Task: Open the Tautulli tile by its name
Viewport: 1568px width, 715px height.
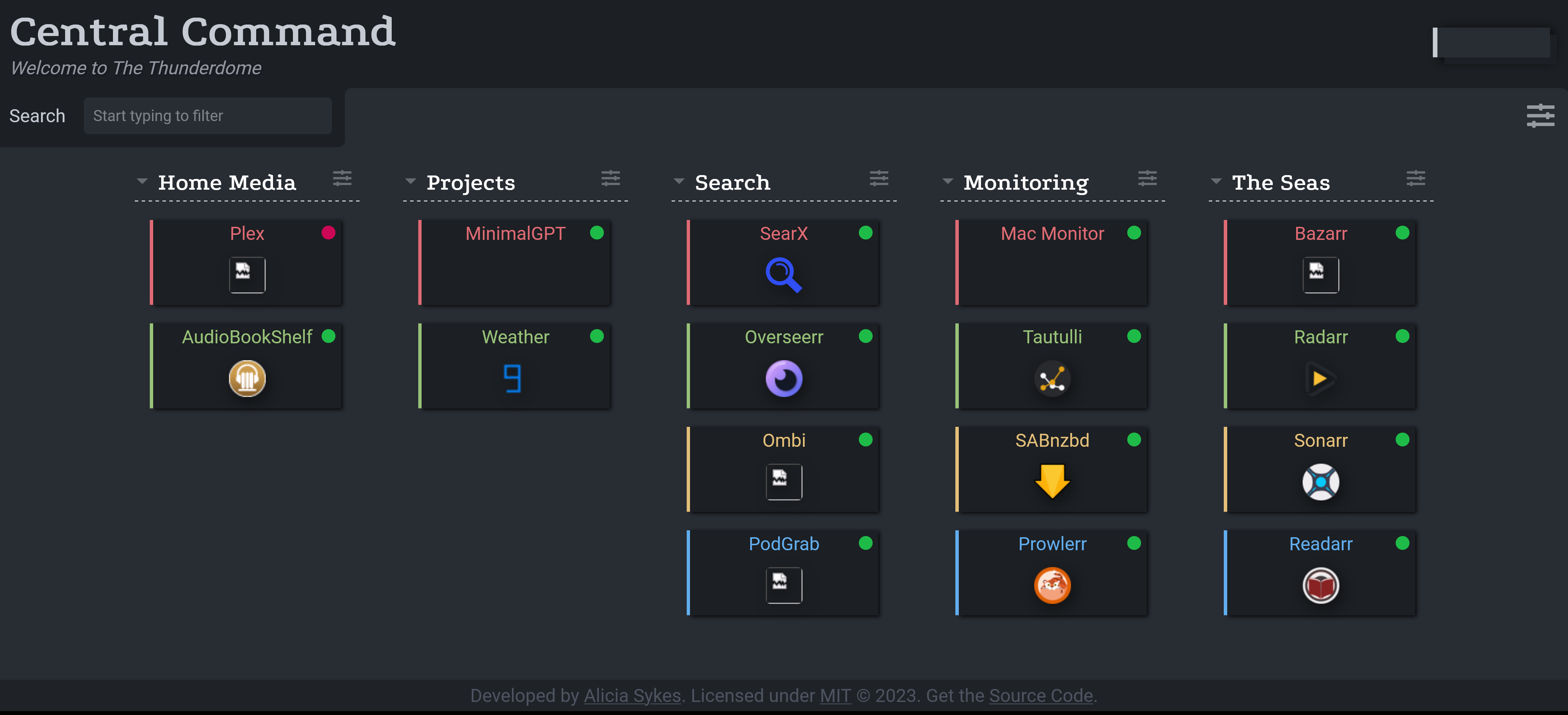Action: tap(1052, 337)
